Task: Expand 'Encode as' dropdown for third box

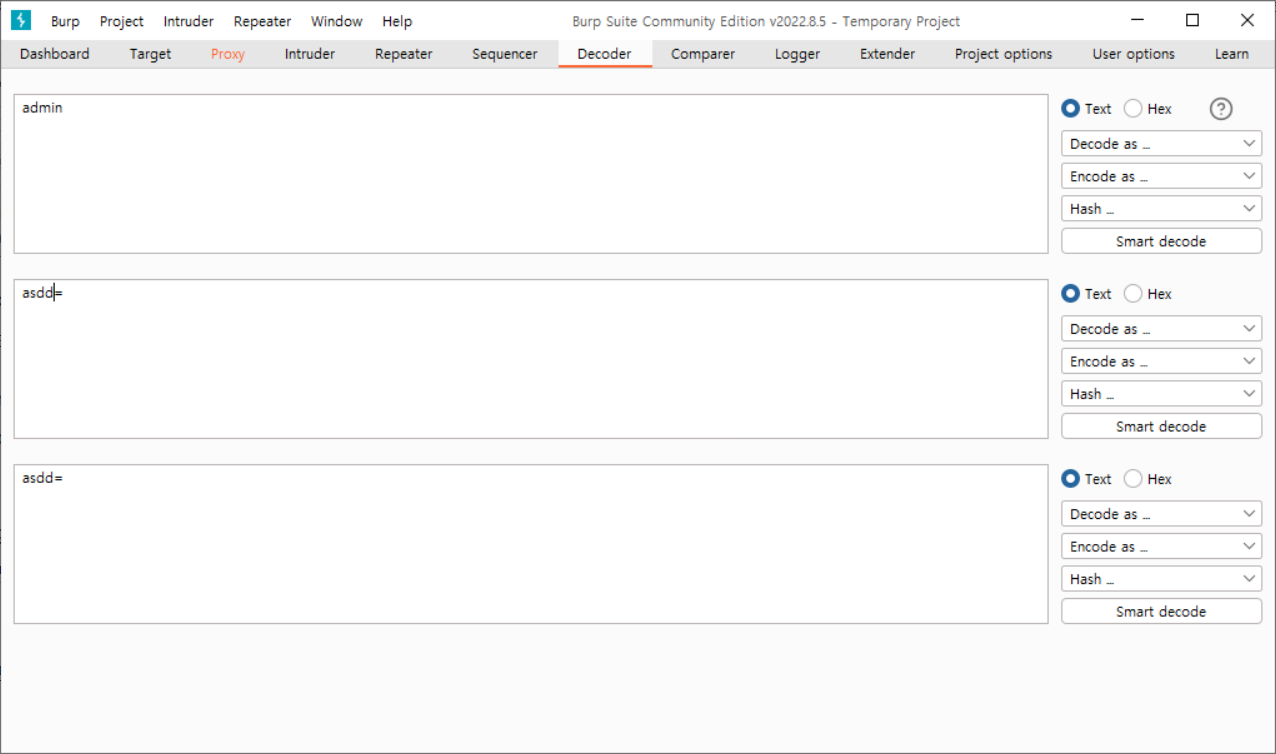Action: tap(1161, 546)
